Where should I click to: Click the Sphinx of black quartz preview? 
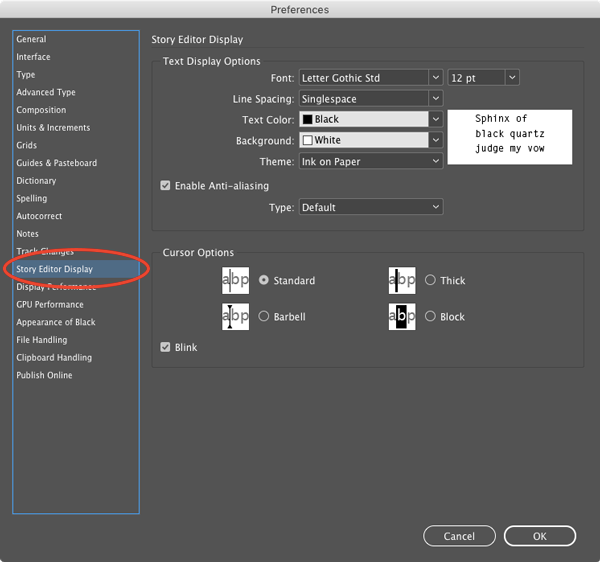coord(510,137)
